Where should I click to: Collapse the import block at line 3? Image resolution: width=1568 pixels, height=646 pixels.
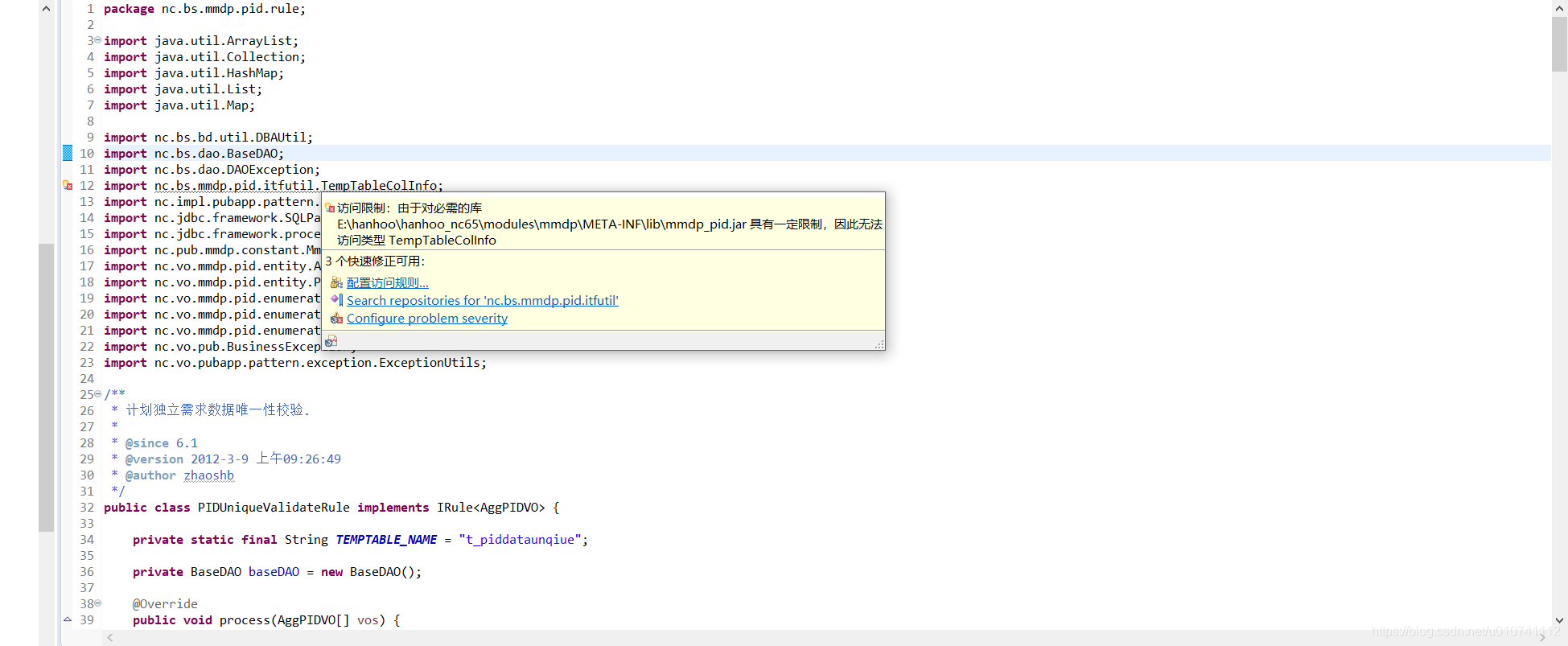point(98,40)
